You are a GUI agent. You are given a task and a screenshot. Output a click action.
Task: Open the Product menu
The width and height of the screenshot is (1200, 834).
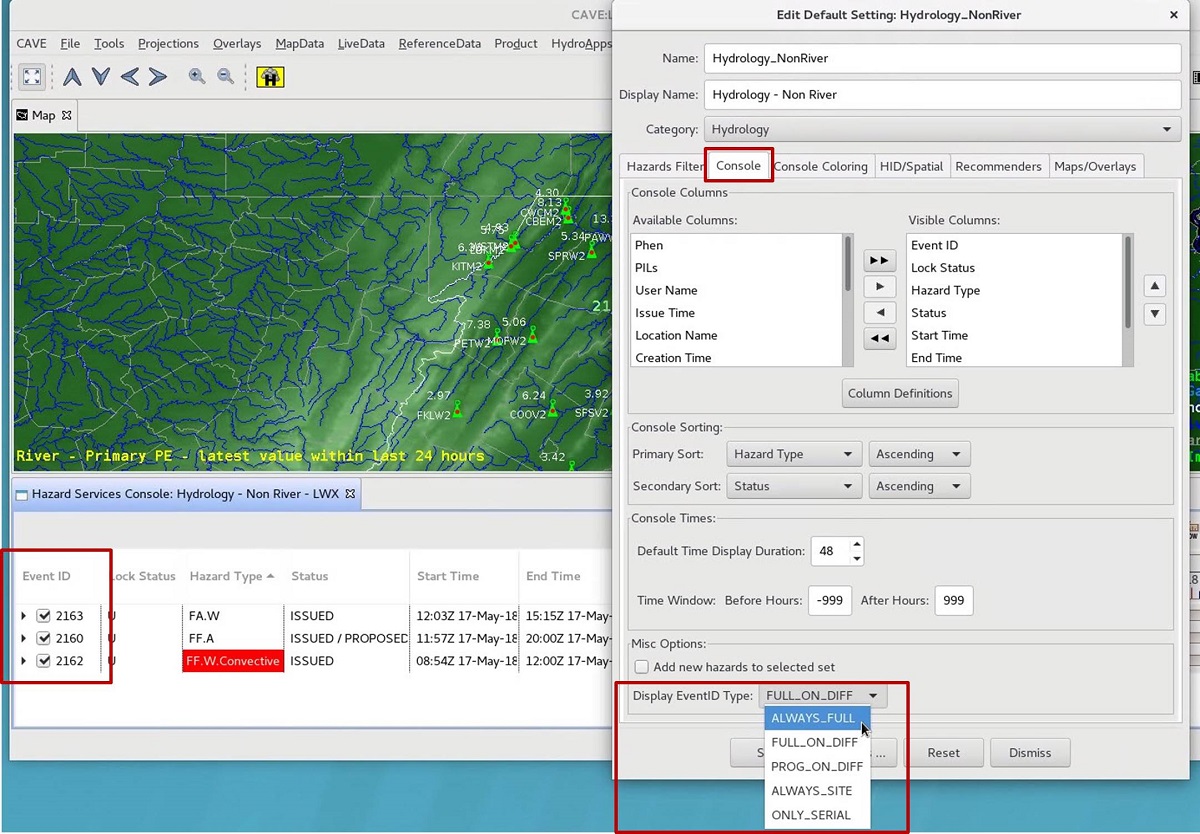pos(516,43)
